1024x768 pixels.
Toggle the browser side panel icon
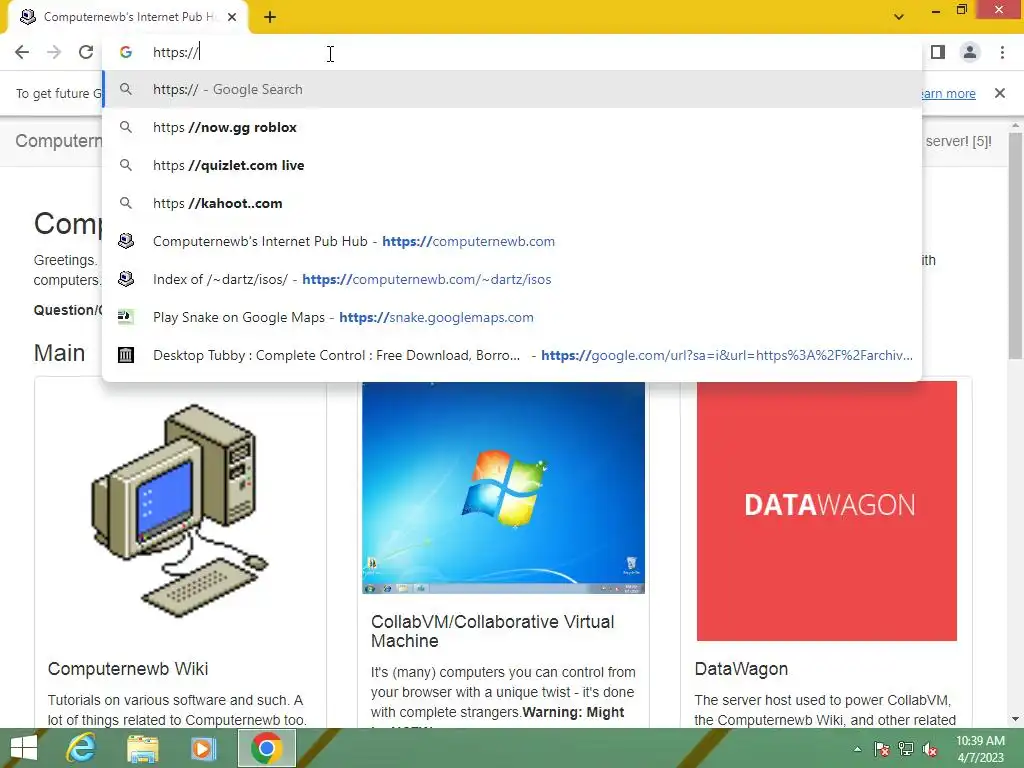(938, 52)
